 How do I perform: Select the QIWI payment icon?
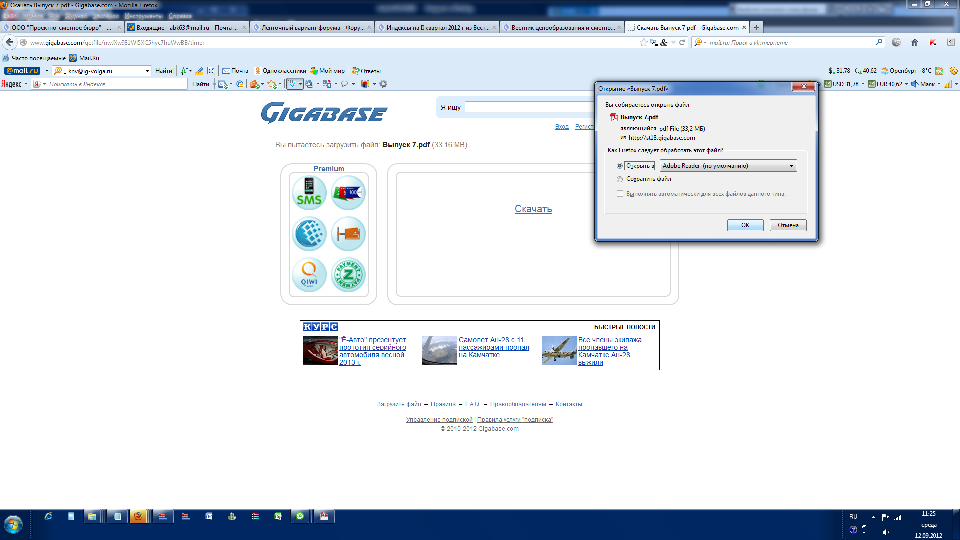309,274
